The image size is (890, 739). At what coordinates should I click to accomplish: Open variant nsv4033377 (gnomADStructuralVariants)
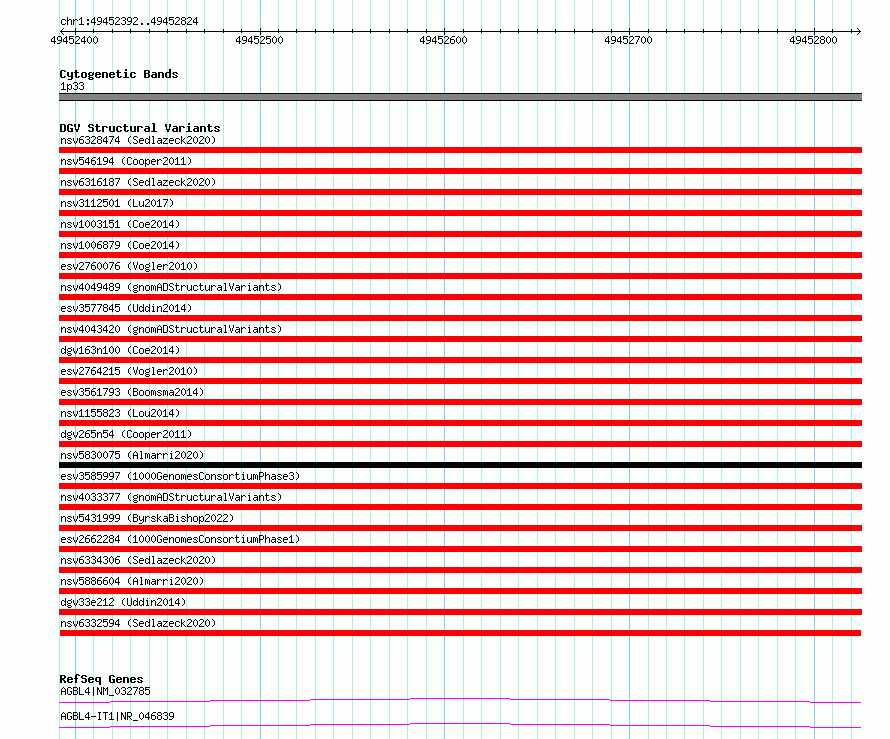pyautogui.click(x=171, y=497)
